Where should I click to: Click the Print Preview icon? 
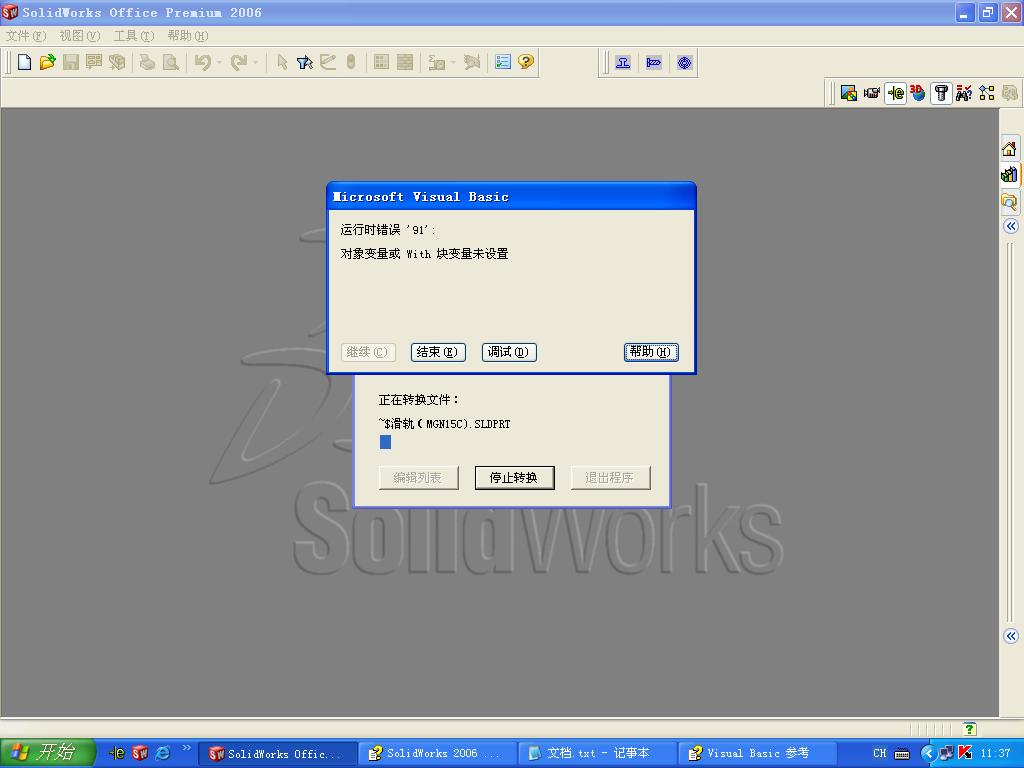click(170, 63)
